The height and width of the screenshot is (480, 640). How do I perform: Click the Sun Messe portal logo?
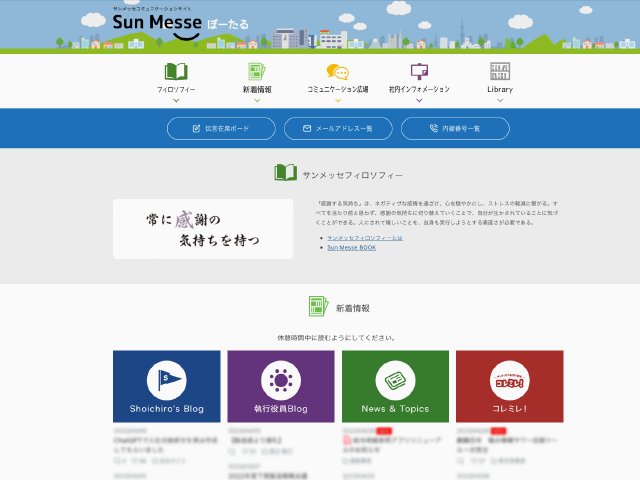(x=180, y=24)
